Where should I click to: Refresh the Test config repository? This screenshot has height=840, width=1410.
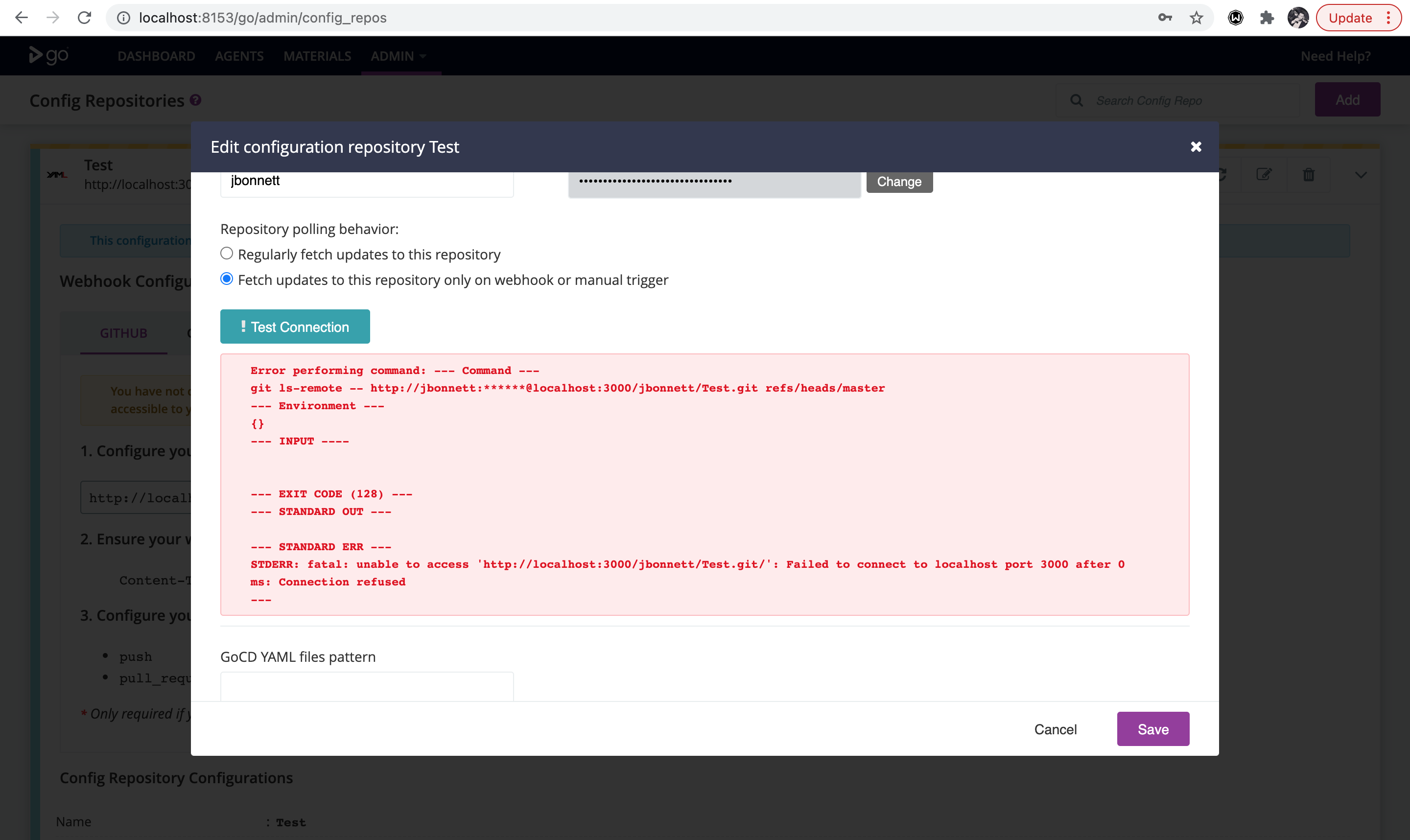[1222, 174]
